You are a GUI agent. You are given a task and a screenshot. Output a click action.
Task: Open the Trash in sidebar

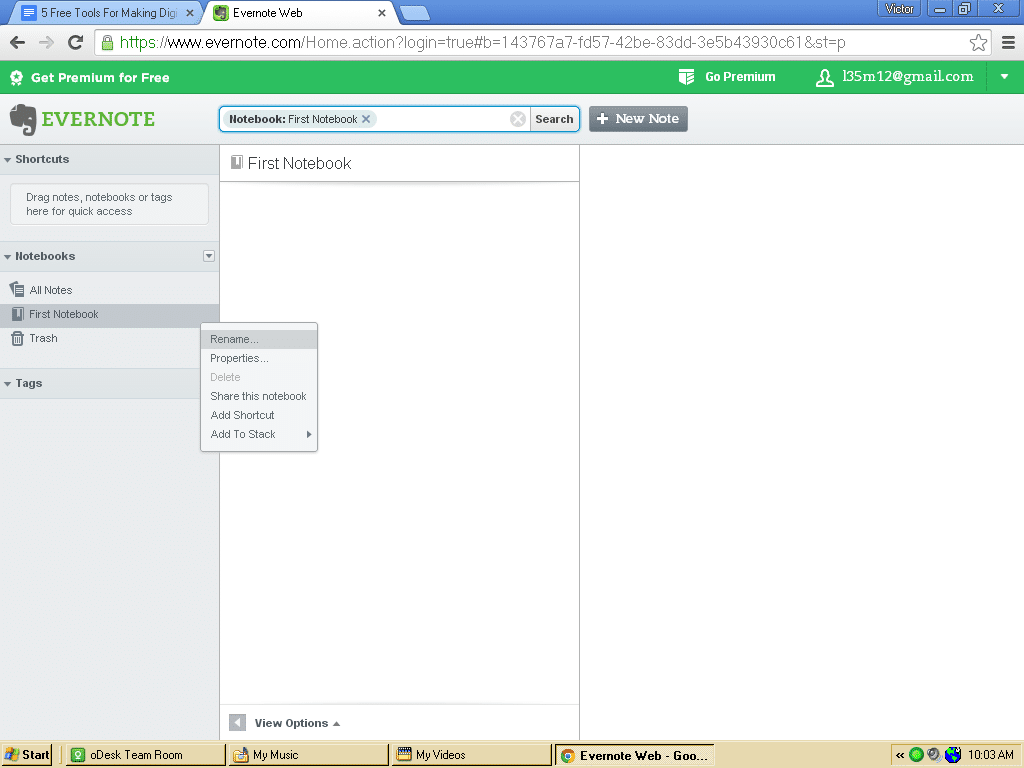point(110,338)
